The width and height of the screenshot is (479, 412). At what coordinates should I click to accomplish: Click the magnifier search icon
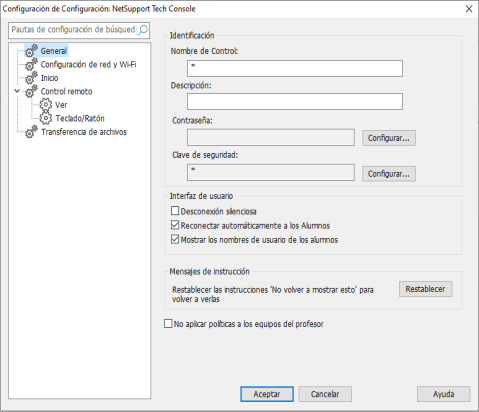click(x=143, y=30)
